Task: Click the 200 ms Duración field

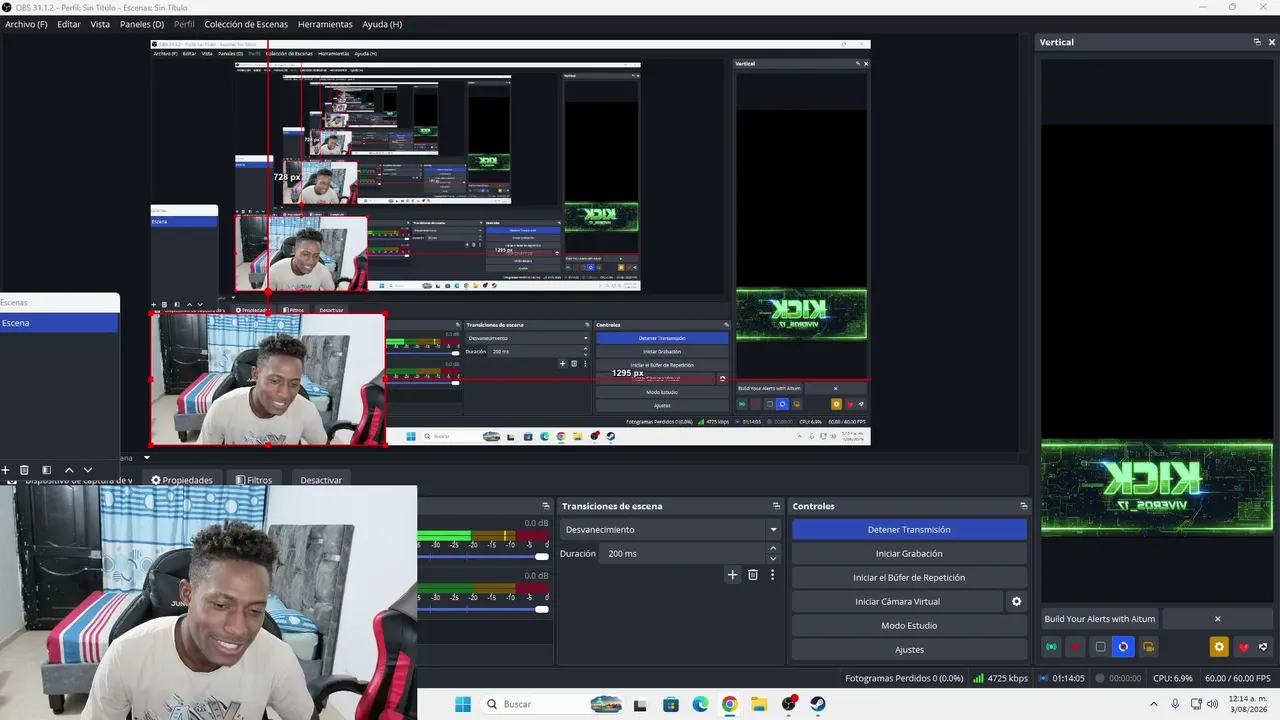Action: pyautogui.click(x=684, y=553)
